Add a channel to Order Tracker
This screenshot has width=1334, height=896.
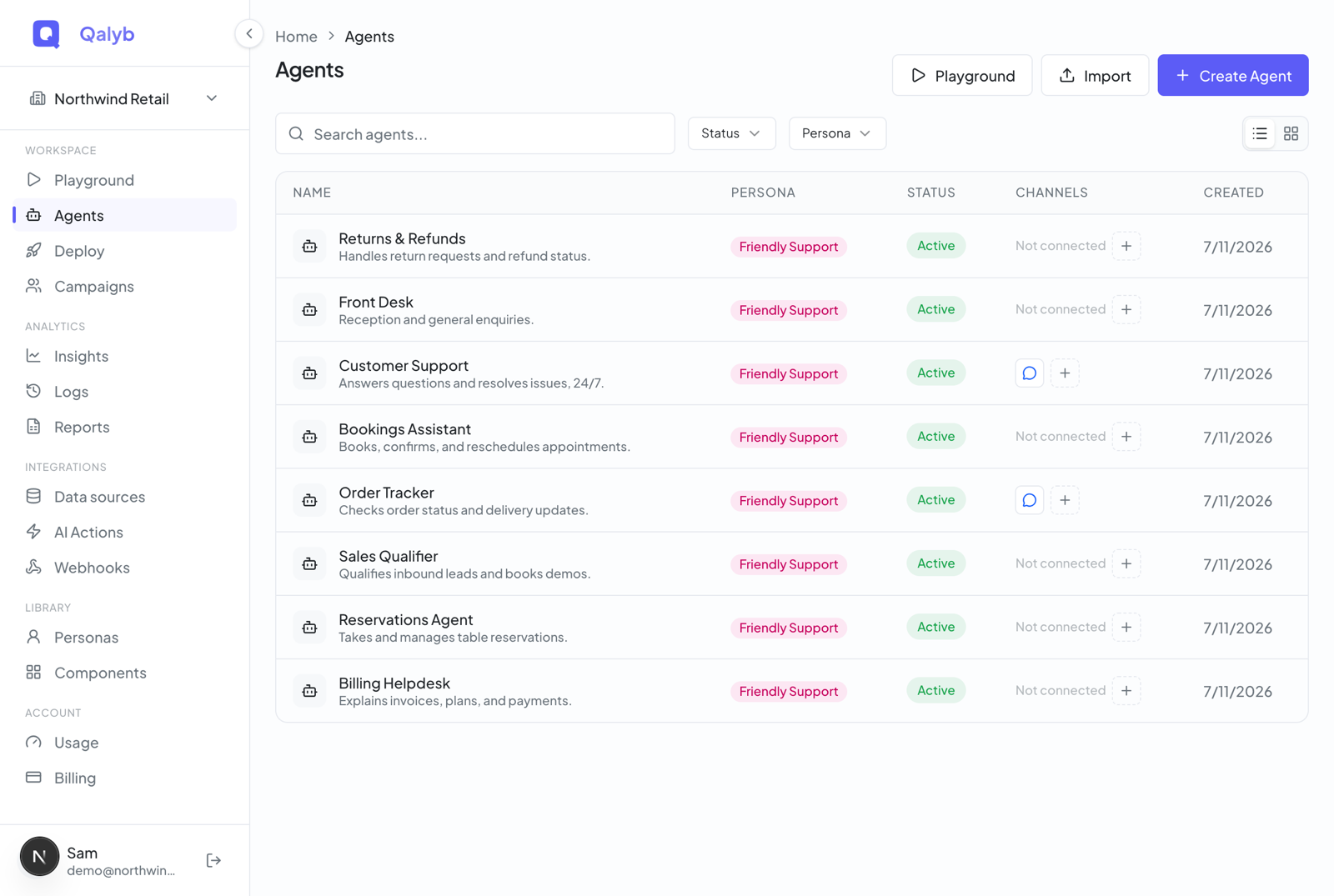(x=1065, y=500)
